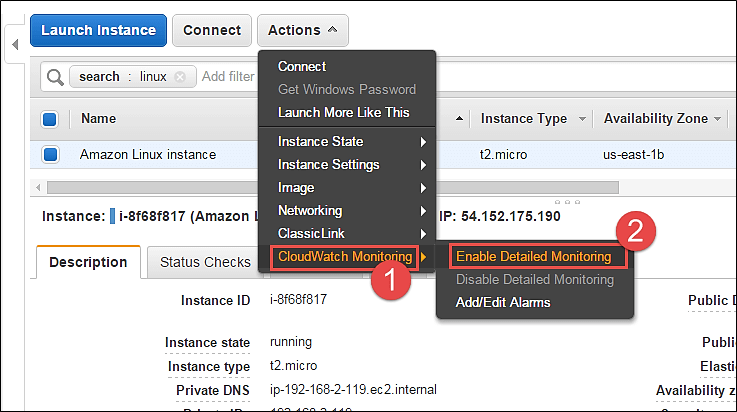Remove the search linux filter tag
The image size is (737, 412).
click(180, 77)
